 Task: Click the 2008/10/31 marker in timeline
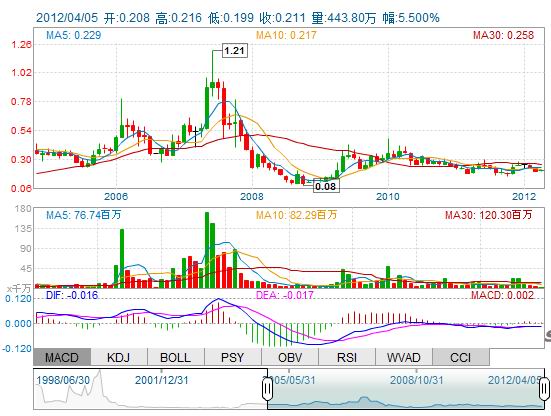tap(416, 380)
